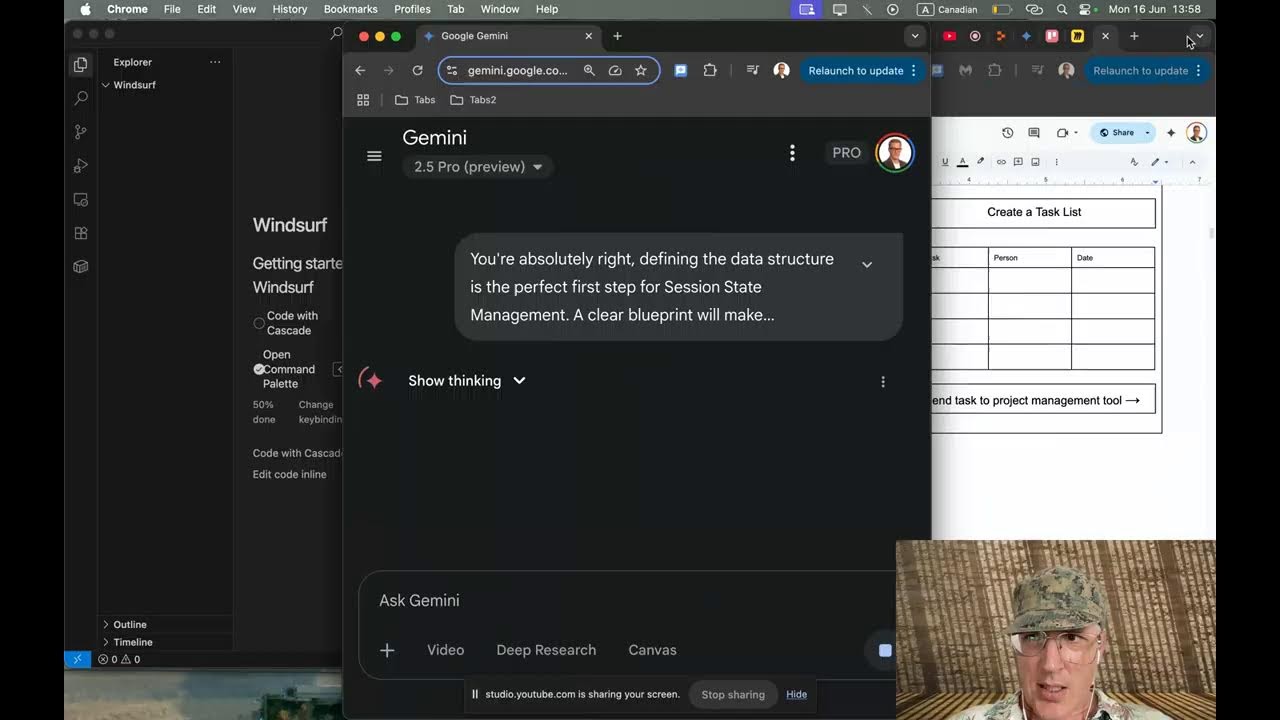Open the Profiles menu in menu bar
This screenshot has height=720, width=1280.
pyautogui.click(x=412, y=9)
